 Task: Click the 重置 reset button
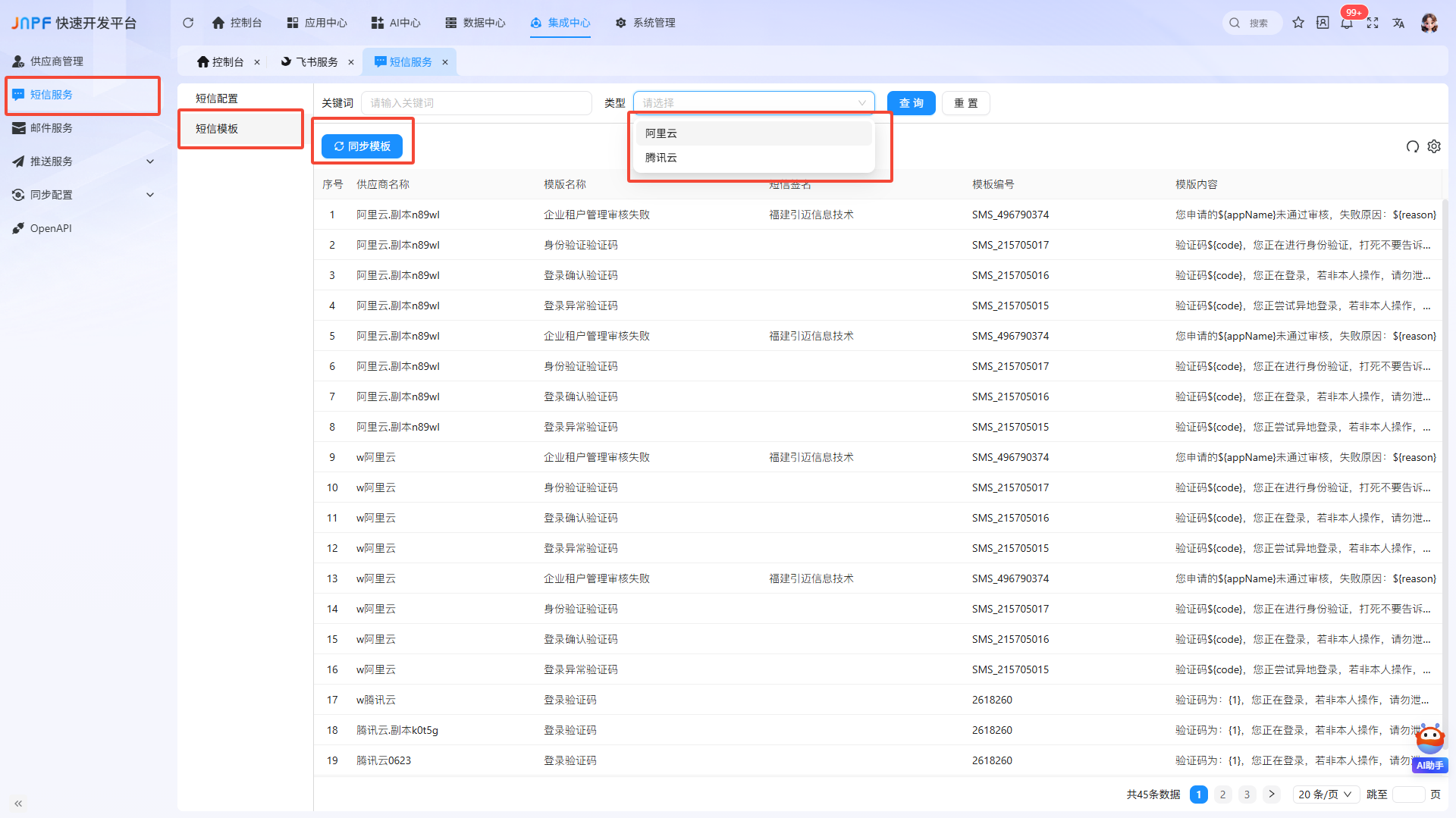[x=966, y=103]
